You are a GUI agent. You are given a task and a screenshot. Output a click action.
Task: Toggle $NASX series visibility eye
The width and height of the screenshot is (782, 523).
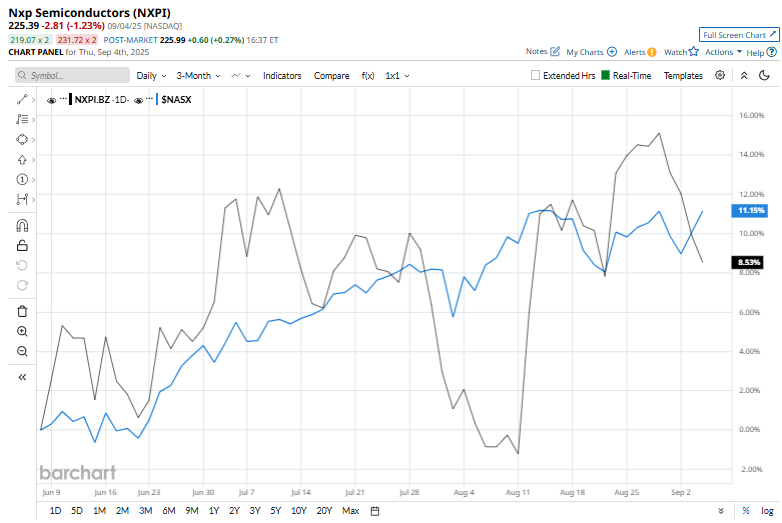click(139, 100)
